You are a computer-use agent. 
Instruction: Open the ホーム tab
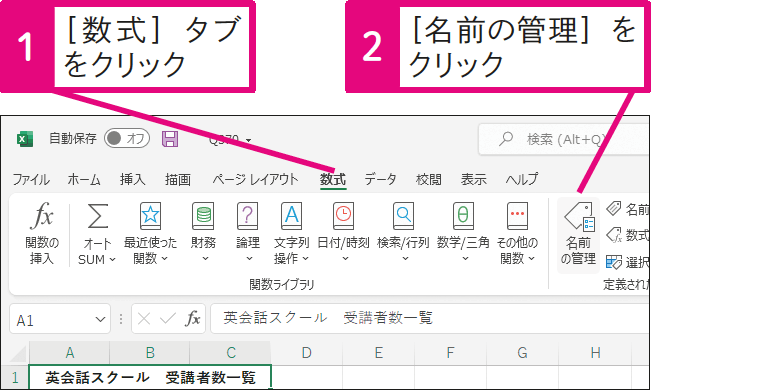click(84, 179)
